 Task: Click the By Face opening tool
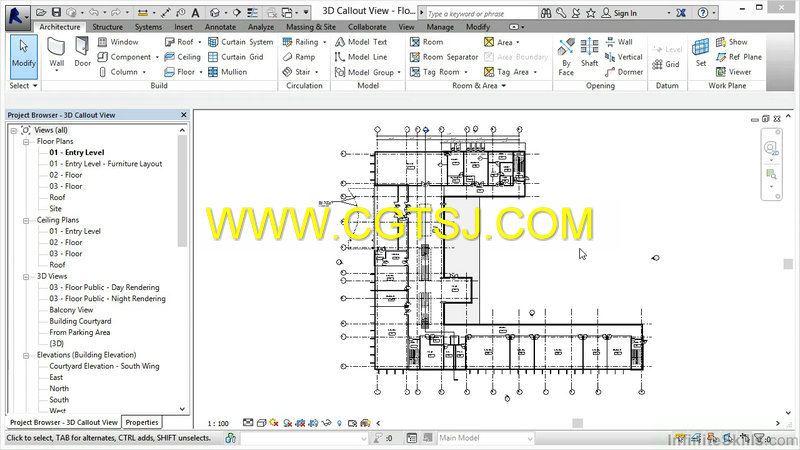click(566, 57)
